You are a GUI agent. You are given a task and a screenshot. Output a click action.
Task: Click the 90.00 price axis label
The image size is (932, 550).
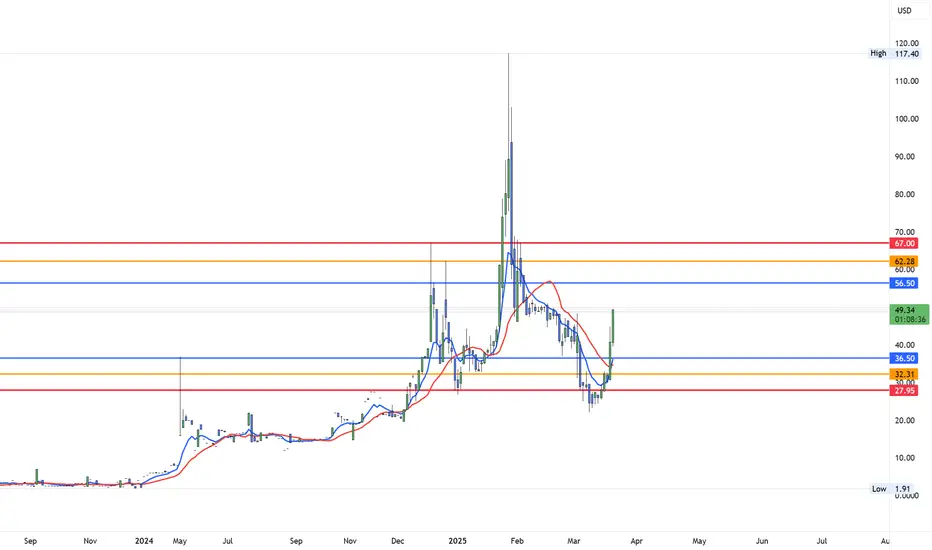[x=905, y=156]
